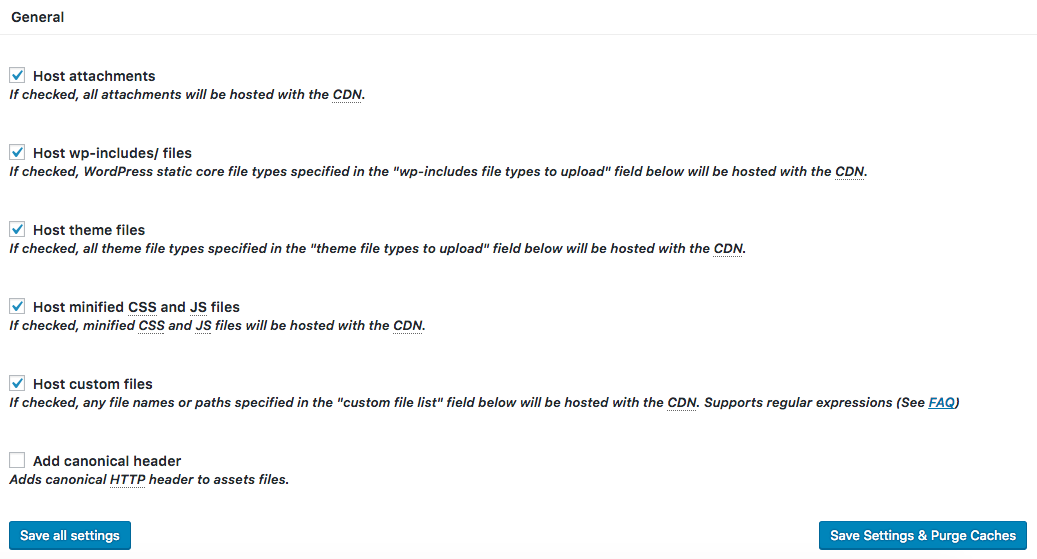This screenshot has height=559, width=1037.
Task: Click the General section heading
Action: 38,17
